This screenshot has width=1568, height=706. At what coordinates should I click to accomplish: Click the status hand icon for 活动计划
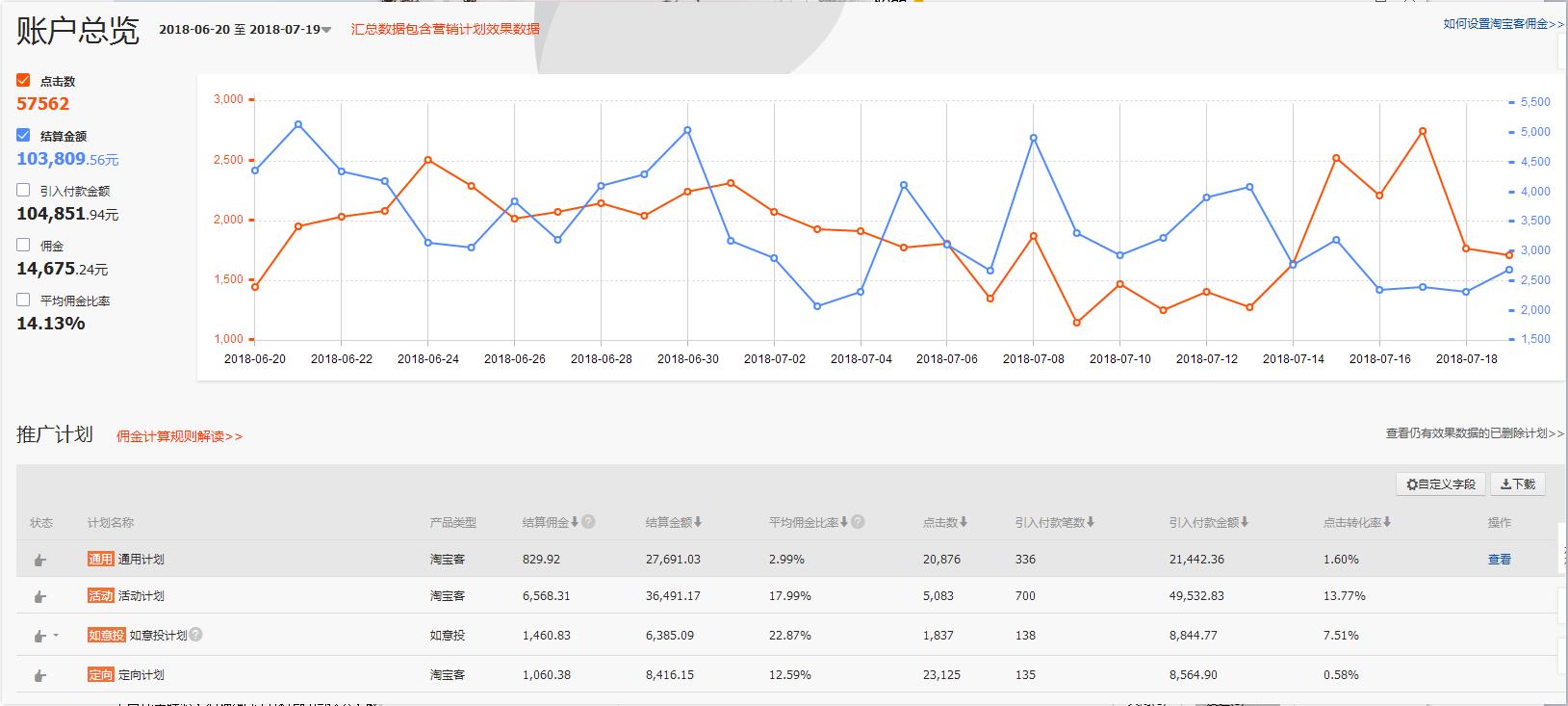(x=39, y=596)
